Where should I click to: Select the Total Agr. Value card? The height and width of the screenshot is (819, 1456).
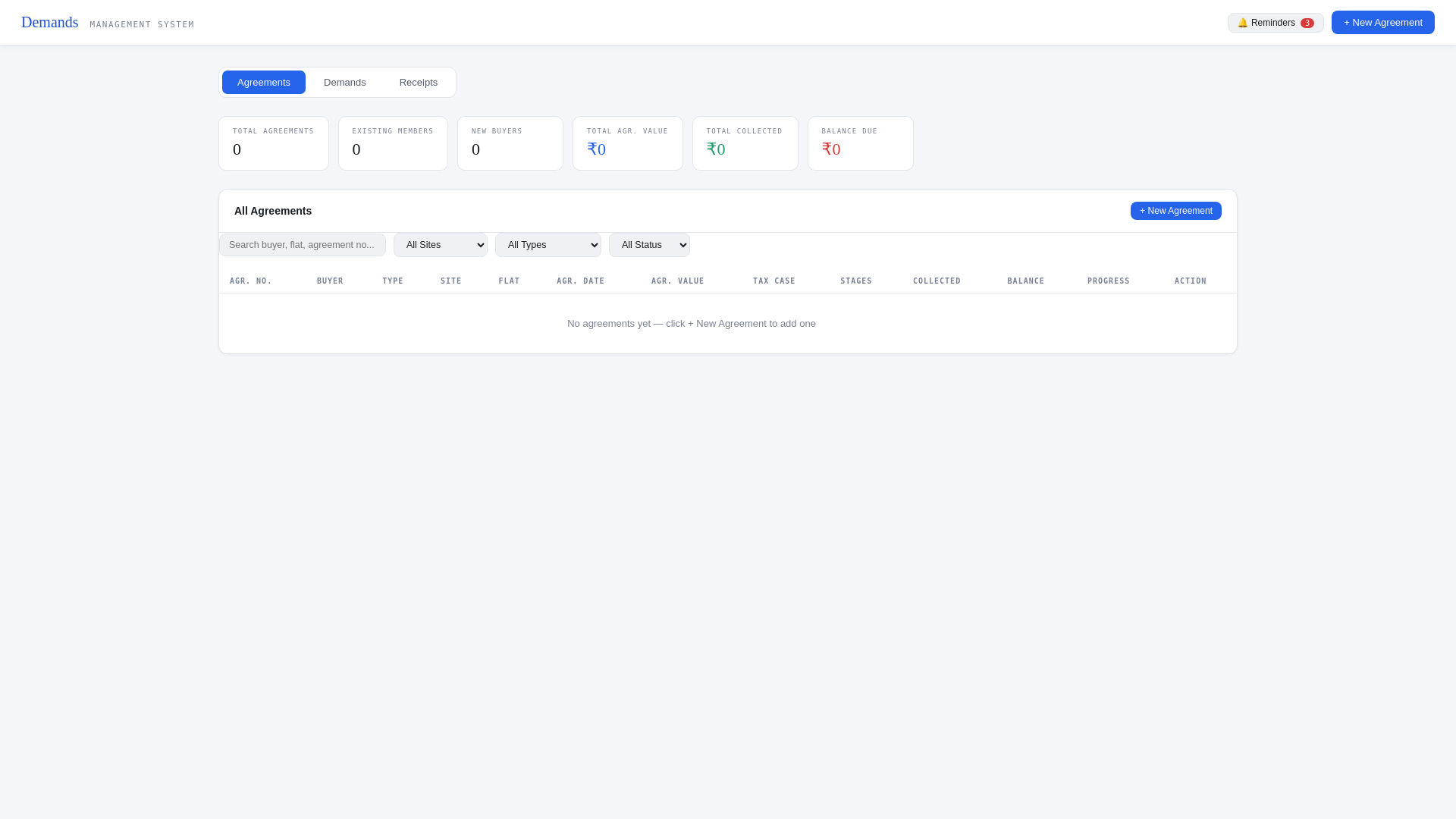(628, 143)
